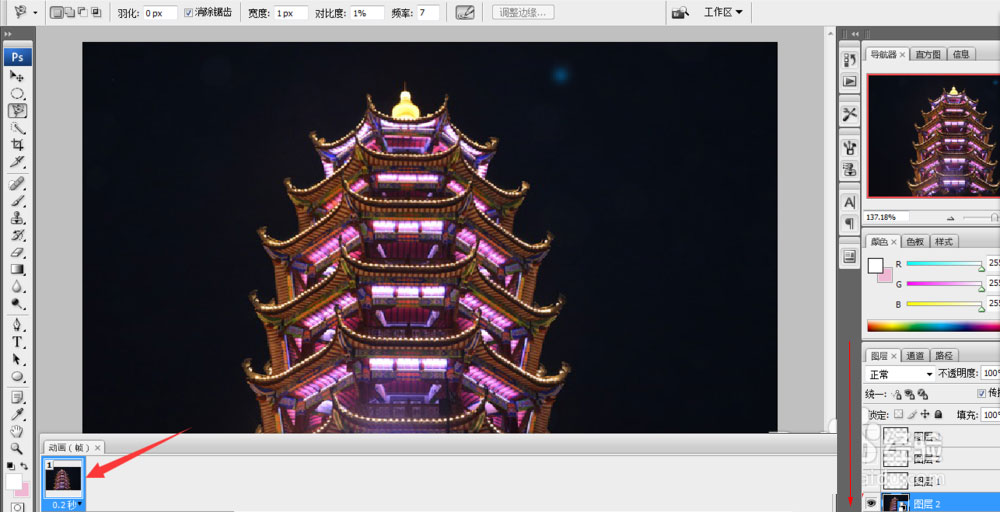Choose Subtract from selection mode
Image resolution: width=1000 pixels, height=512 pixels.
83,12
